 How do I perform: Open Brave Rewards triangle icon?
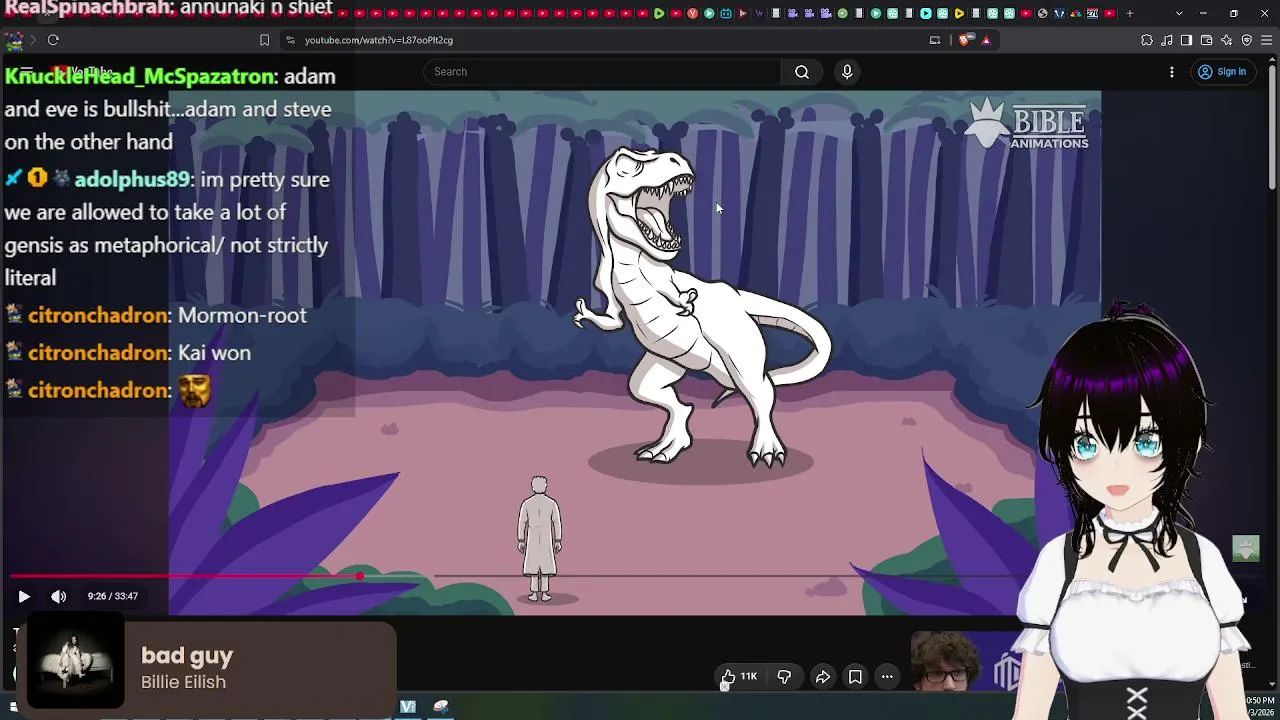click(x=986, y=40)
